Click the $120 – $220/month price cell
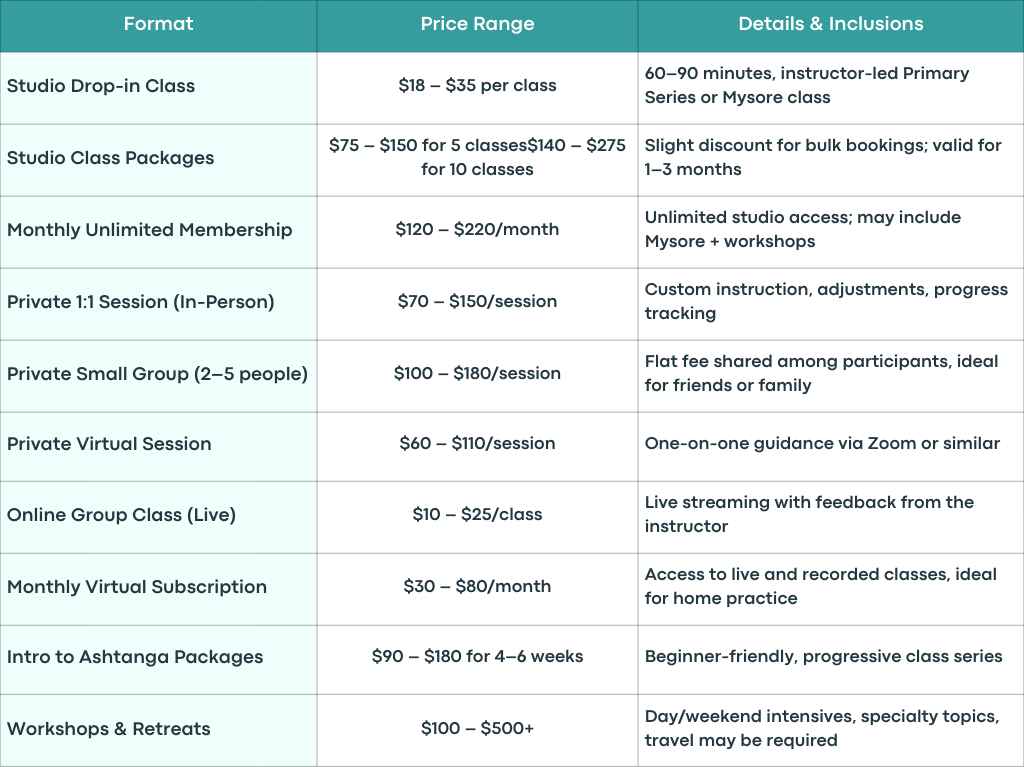 tap(477, 229)
